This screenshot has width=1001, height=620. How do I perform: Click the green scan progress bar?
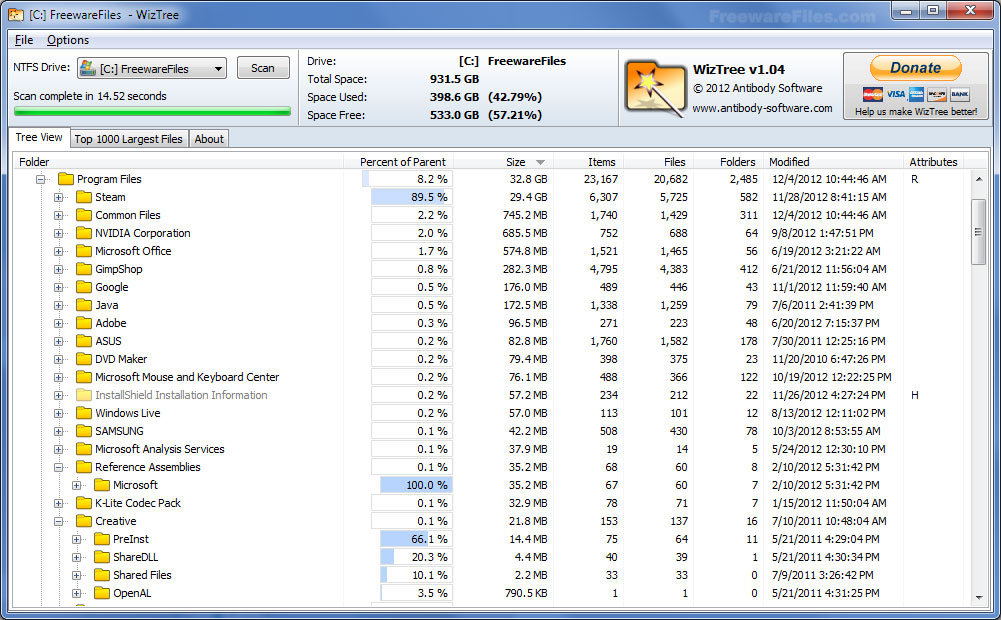pyautogui.click(x=152, y=112)
